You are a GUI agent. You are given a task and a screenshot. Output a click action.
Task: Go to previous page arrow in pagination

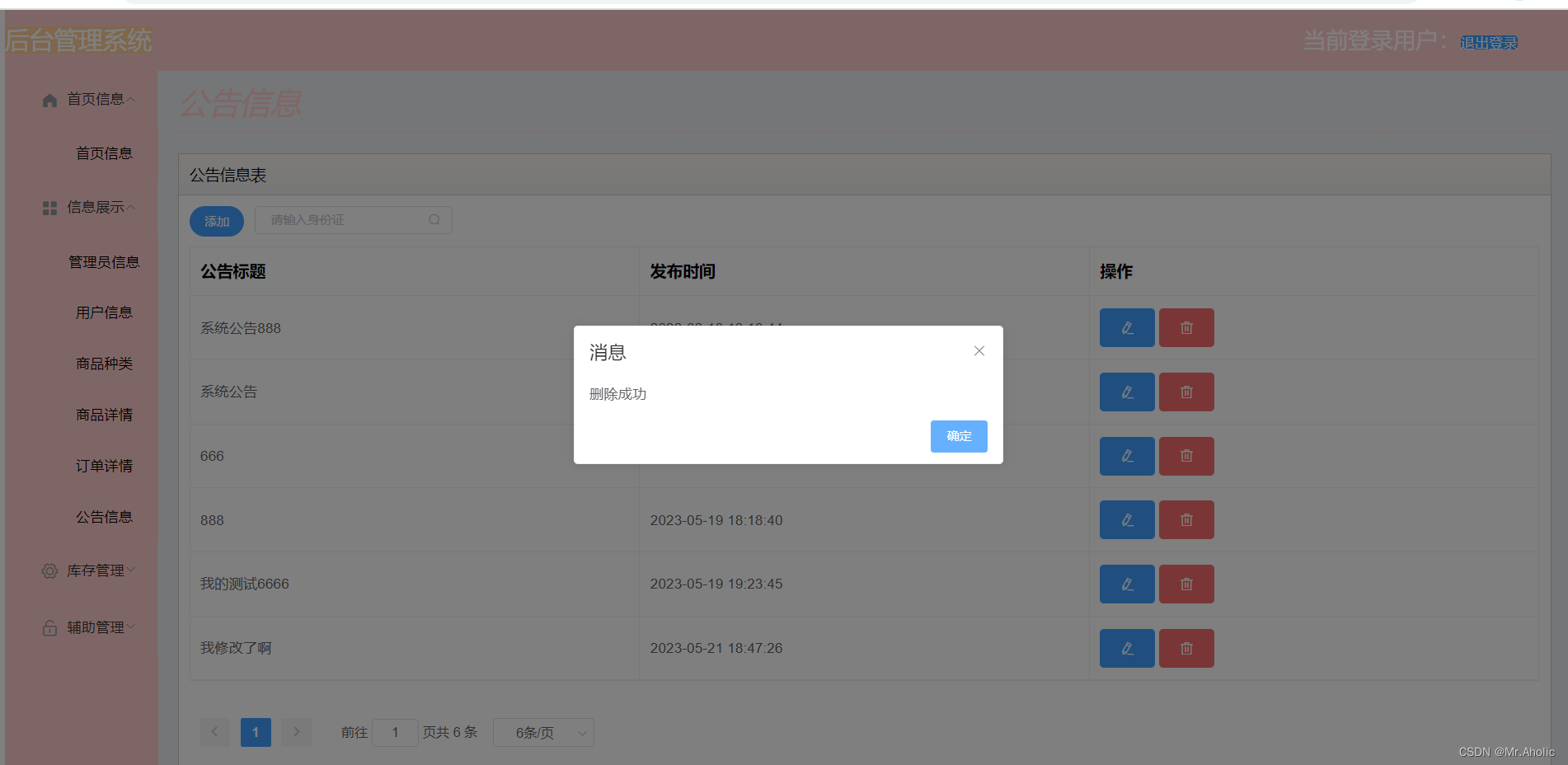214,732
